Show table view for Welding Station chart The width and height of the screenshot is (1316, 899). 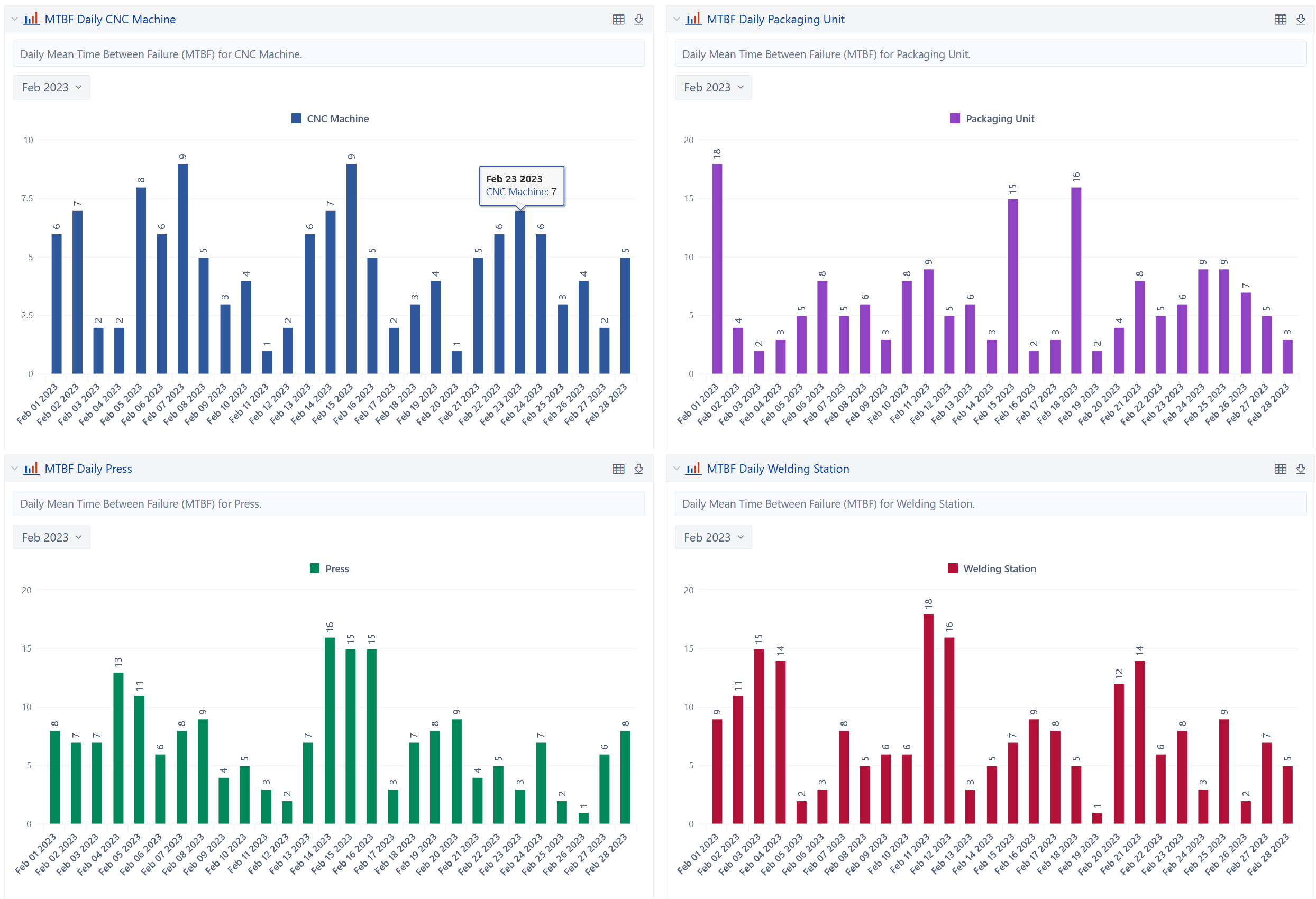1281,469
